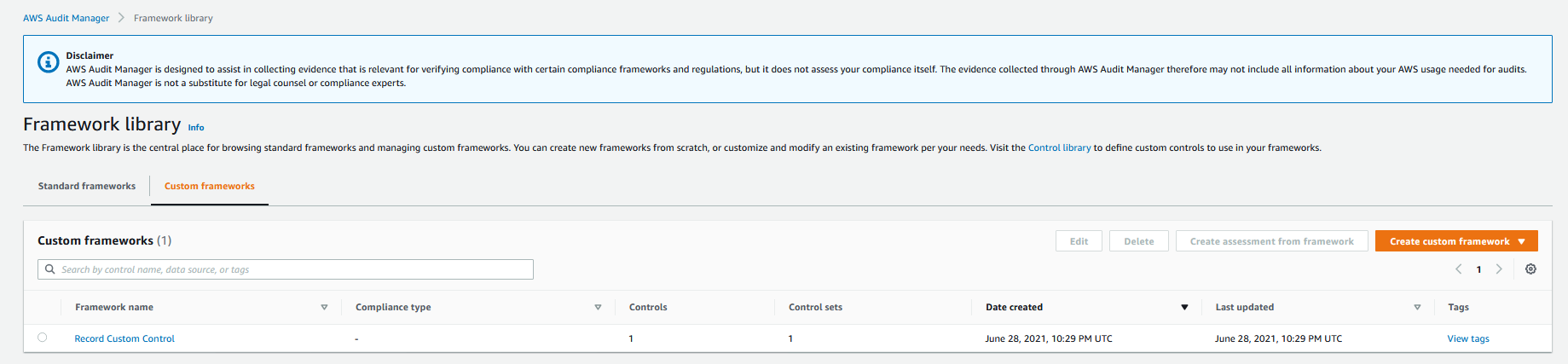1568x364 pixels.
Task: Open table preferences gear icon
Action: pos(1530,269)
